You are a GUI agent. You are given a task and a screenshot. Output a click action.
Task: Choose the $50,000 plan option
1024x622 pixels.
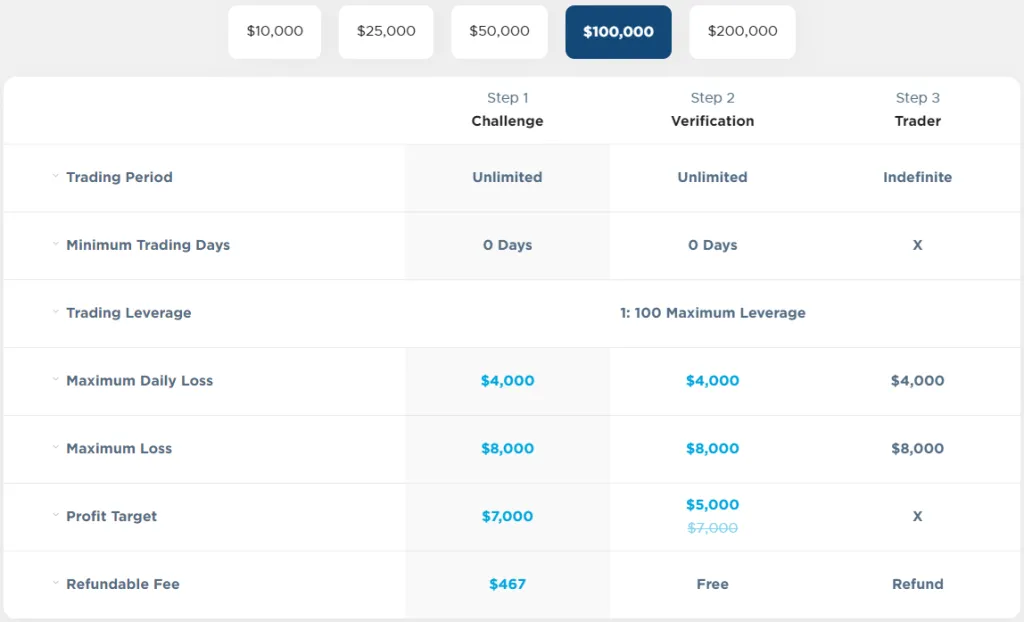click(499, 31)
